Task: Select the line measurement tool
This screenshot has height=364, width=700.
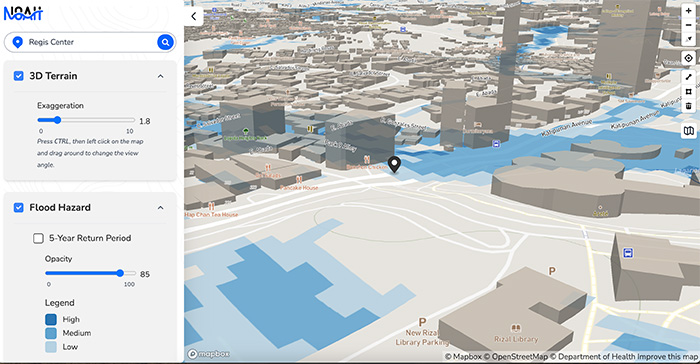Action: click(x=688, y=77)
